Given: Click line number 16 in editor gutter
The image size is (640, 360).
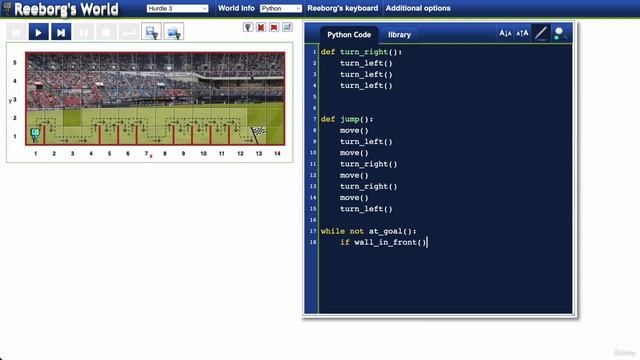Looking at the screenshot, I should pos(313,220).
